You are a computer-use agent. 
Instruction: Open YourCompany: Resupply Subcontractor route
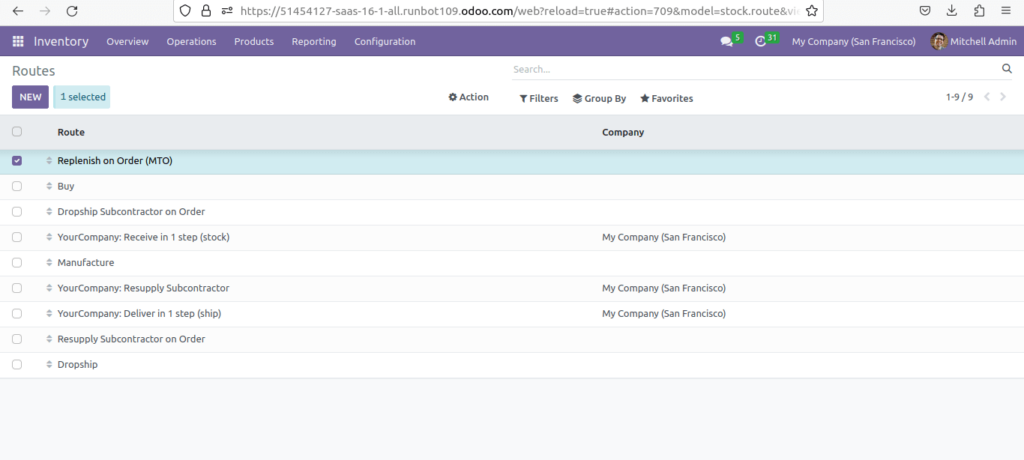pos(143,288)
